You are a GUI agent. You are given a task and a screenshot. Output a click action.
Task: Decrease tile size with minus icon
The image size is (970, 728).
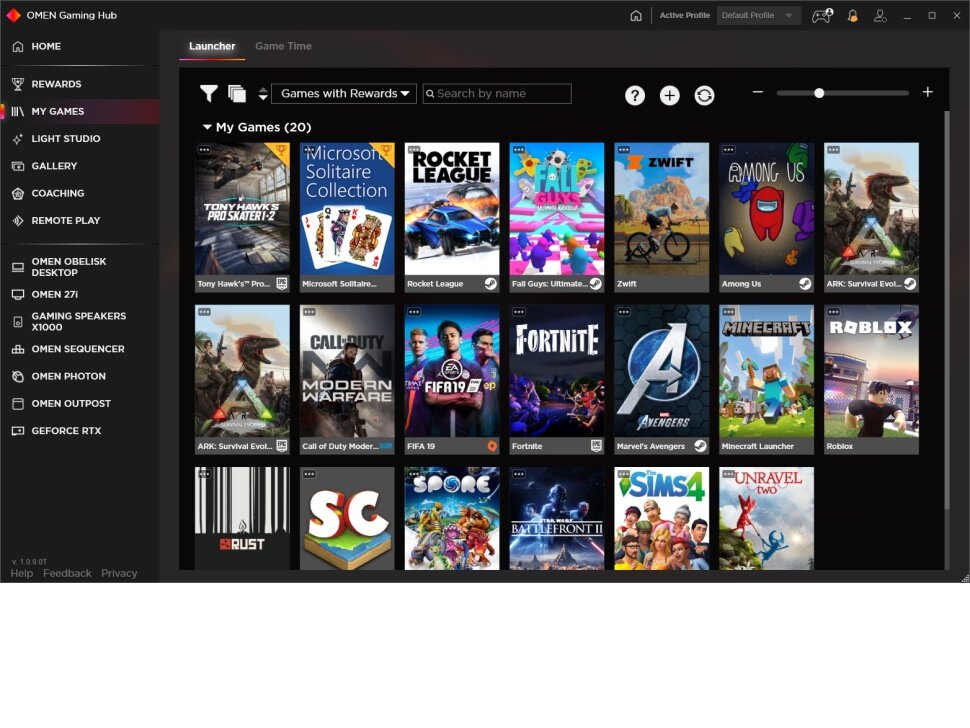(x=758, y=92)
